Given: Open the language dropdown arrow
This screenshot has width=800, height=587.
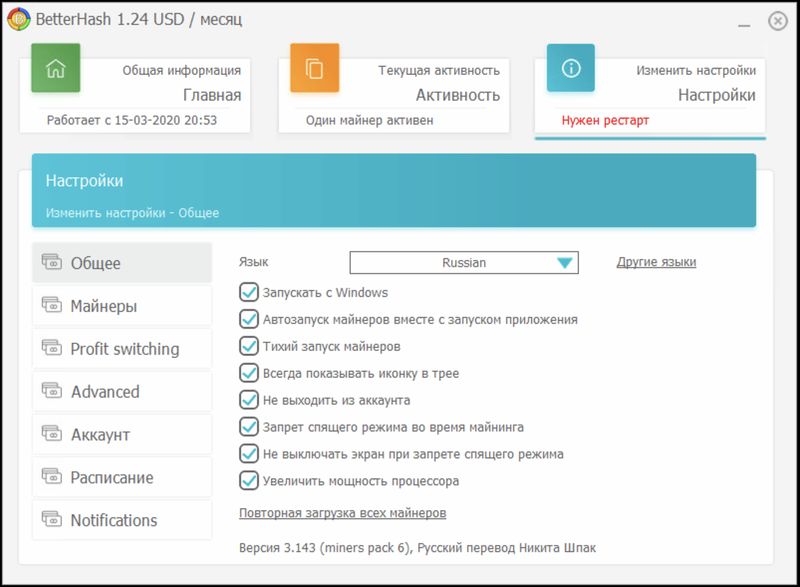Looking at the screenshot, I should (x=565, y=263).
